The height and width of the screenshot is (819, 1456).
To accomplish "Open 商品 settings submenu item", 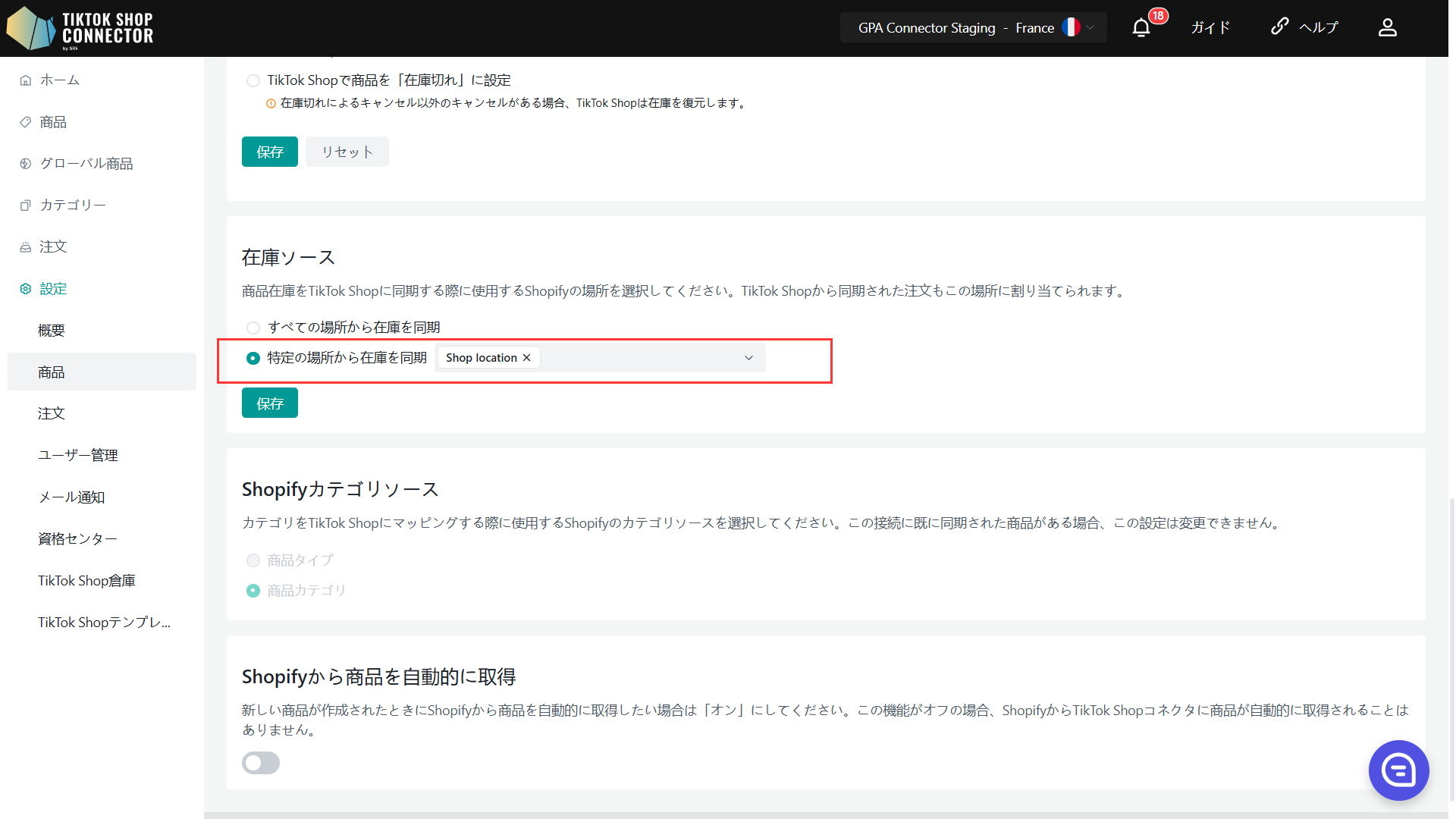I will [102, 372].
